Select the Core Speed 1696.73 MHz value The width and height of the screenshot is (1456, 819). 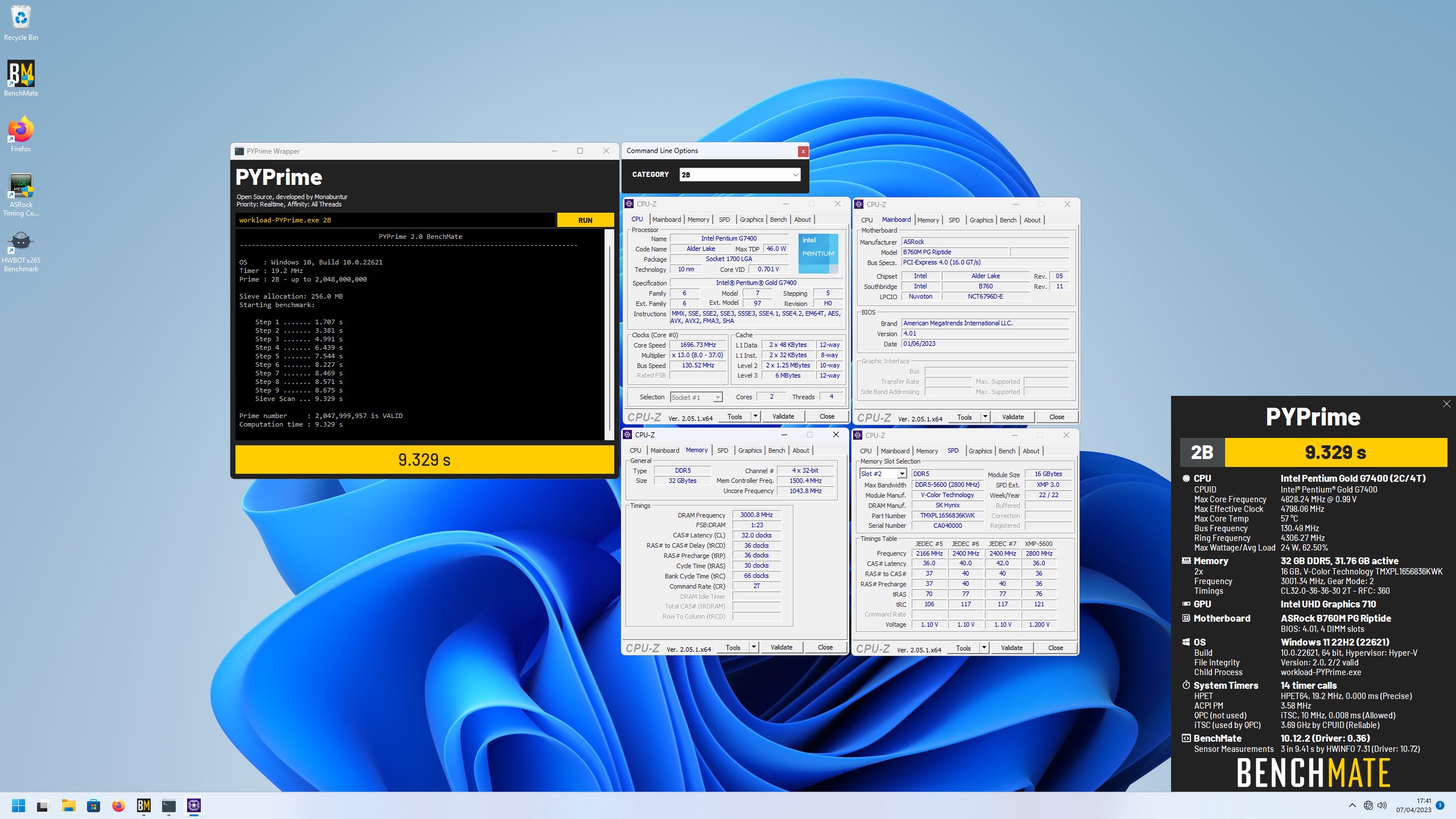pos(698,345)
